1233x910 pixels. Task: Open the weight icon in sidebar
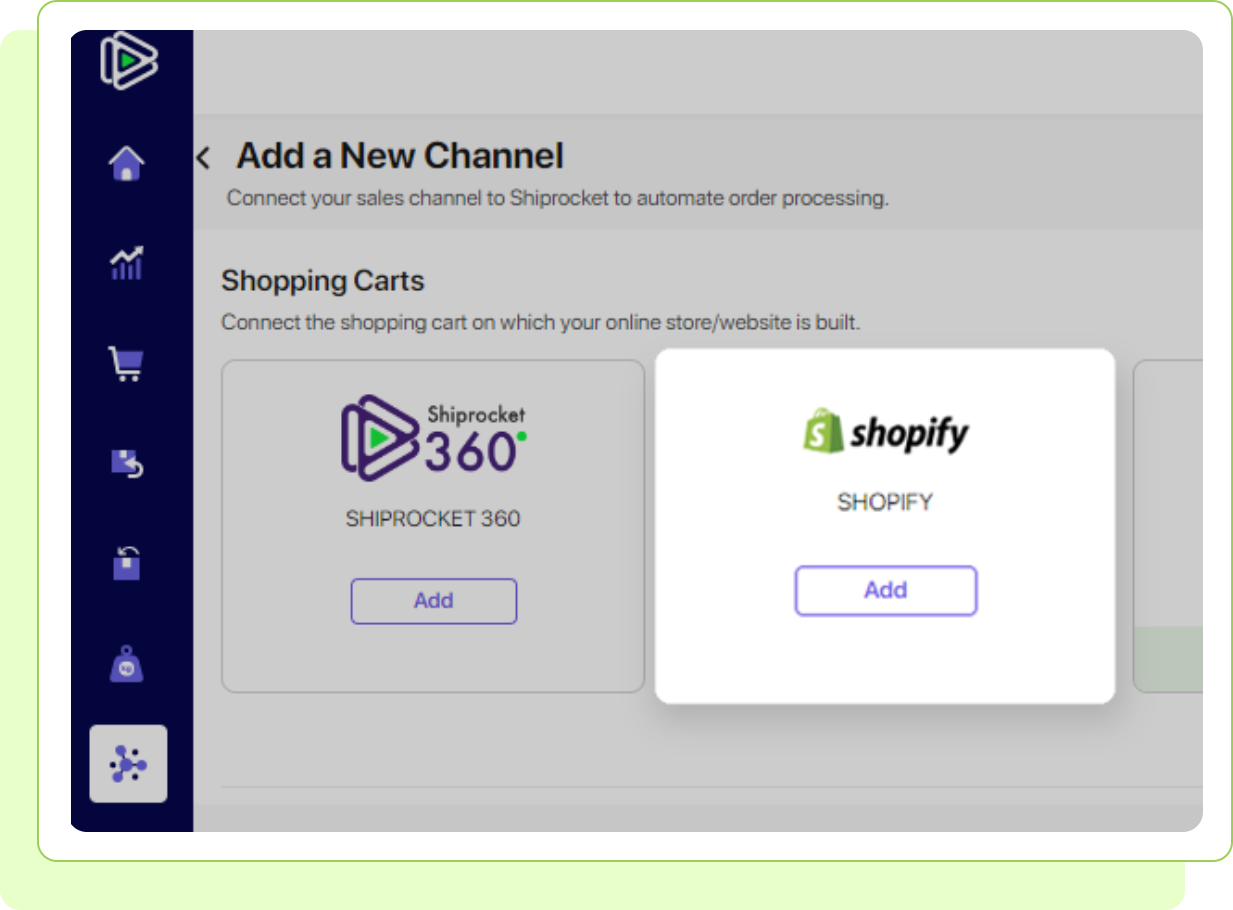[x=127, y=664]
